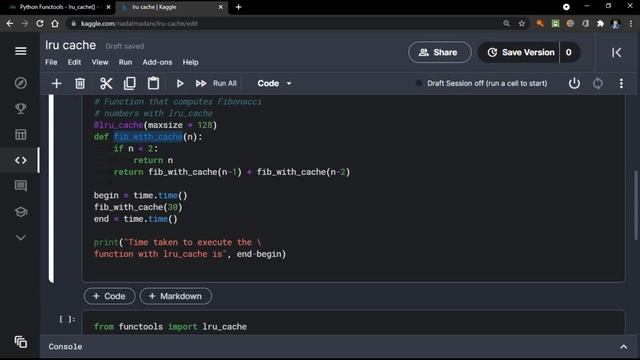Open the Code brackets sidebar icon

[x=20, y=160]
